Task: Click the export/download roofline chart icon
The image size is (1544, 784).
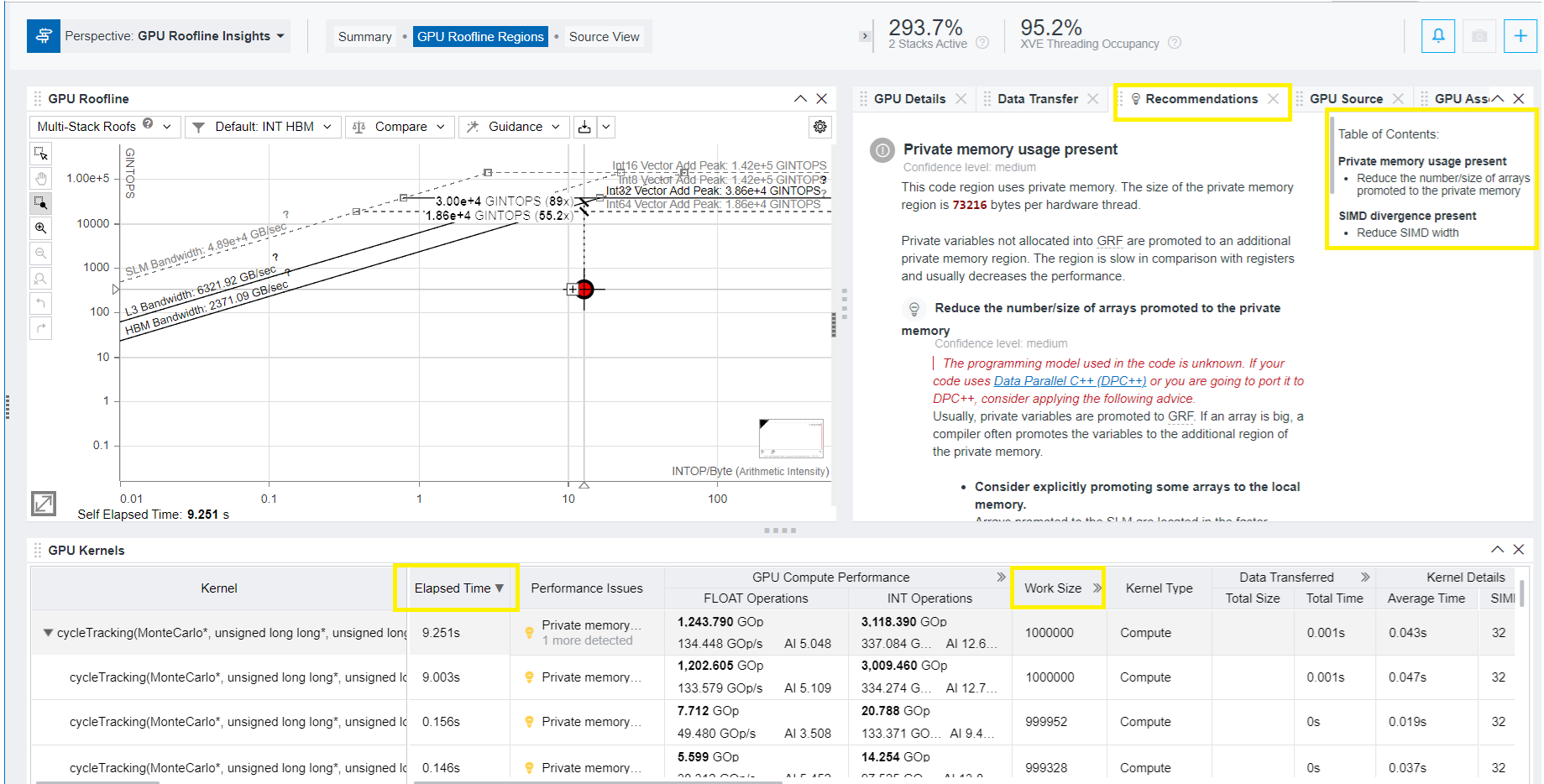Action: click(584, 127)
